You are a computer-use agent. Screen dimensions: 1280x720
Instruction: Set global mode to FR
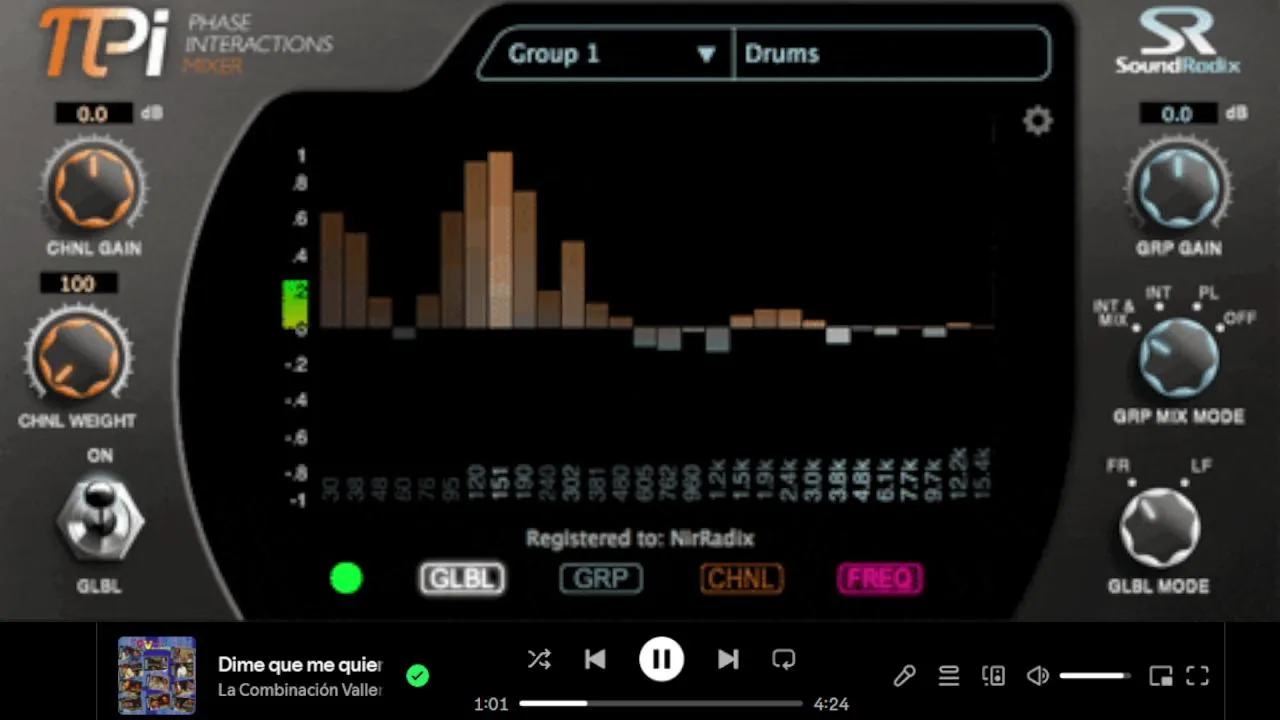click(1118, 466)
